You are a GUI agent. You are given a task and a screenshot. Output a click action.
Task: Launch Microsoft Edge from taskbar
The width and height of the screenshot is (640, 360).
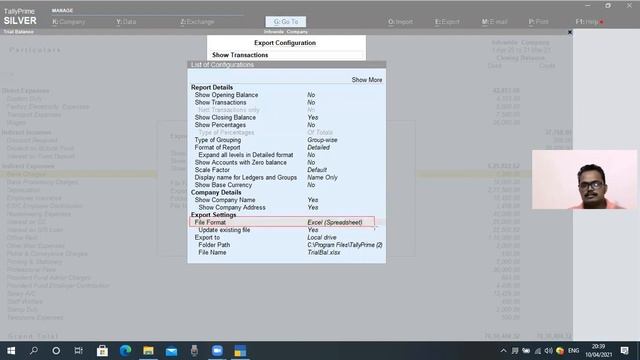[125, 351]
